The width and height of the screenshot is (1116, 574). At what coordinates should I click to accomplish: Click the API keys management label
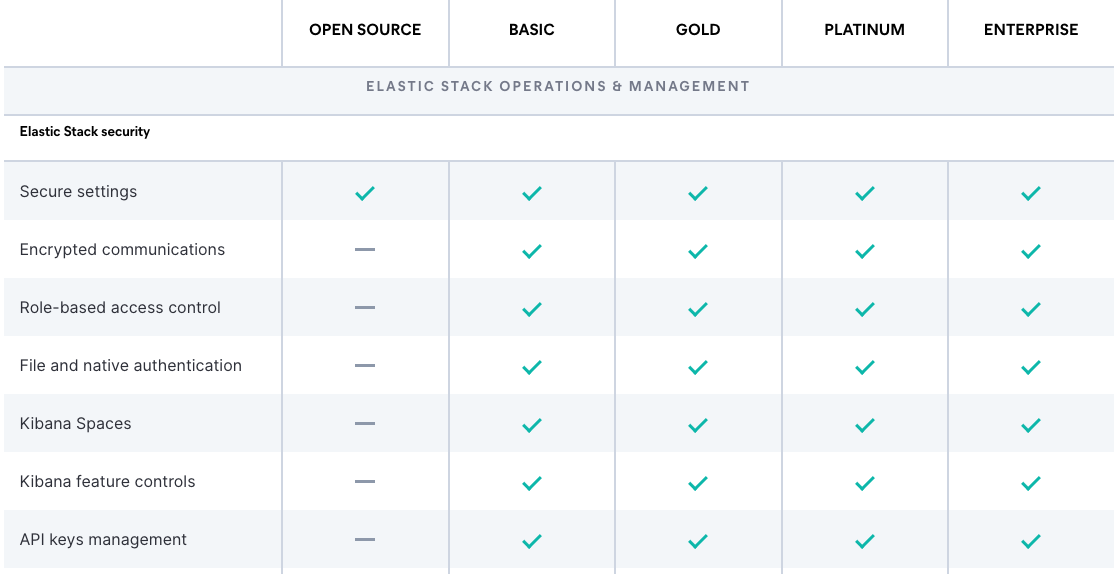coord(103,540)
